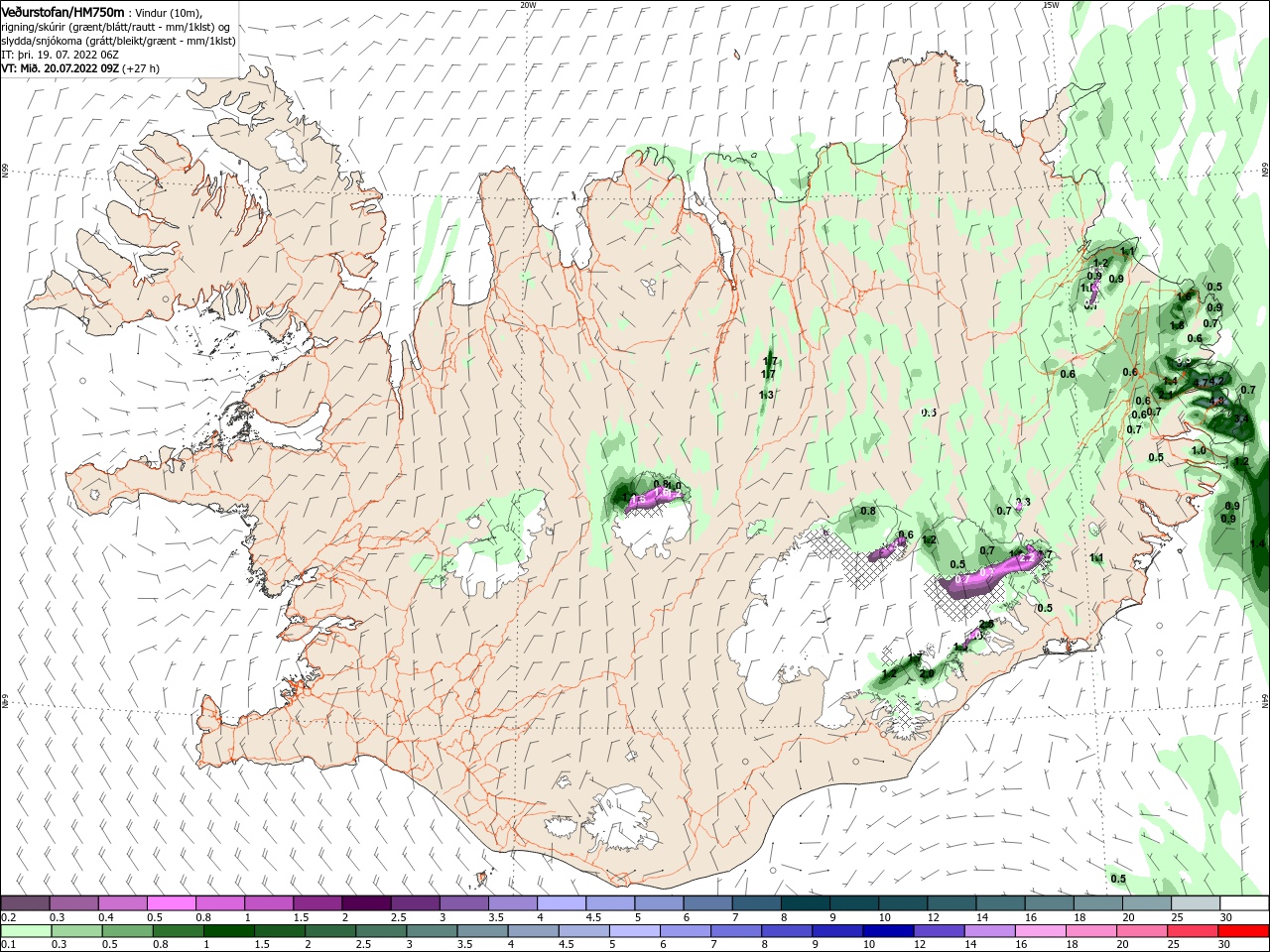Click the light lavender swatch at 4 in the top scale
The image size is (1270, 952).
[562, 903]
